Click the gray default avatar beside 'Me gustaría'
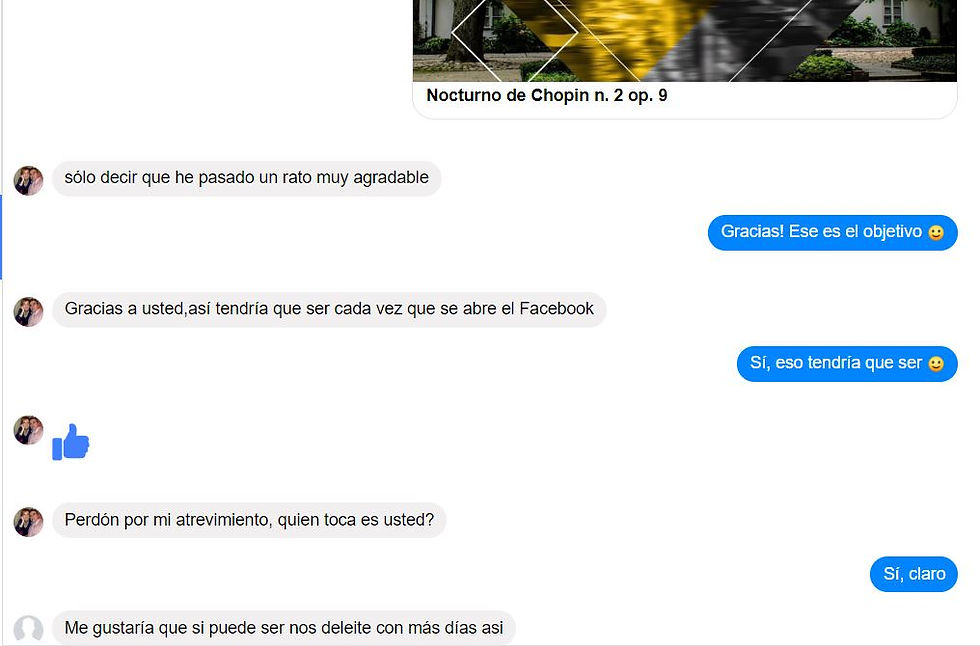Image resolution: width=980 pixels, height=646 pixels. point(29,630)
